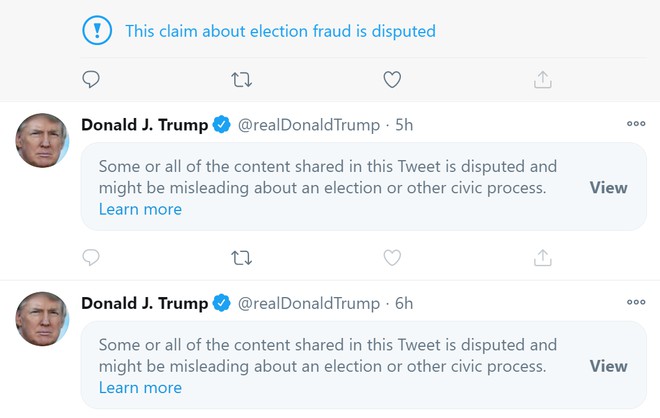Click the 6h timestamp on the last tweet
Screen dimensions: 660x418
pyautogui.click(x=404, y=303)
